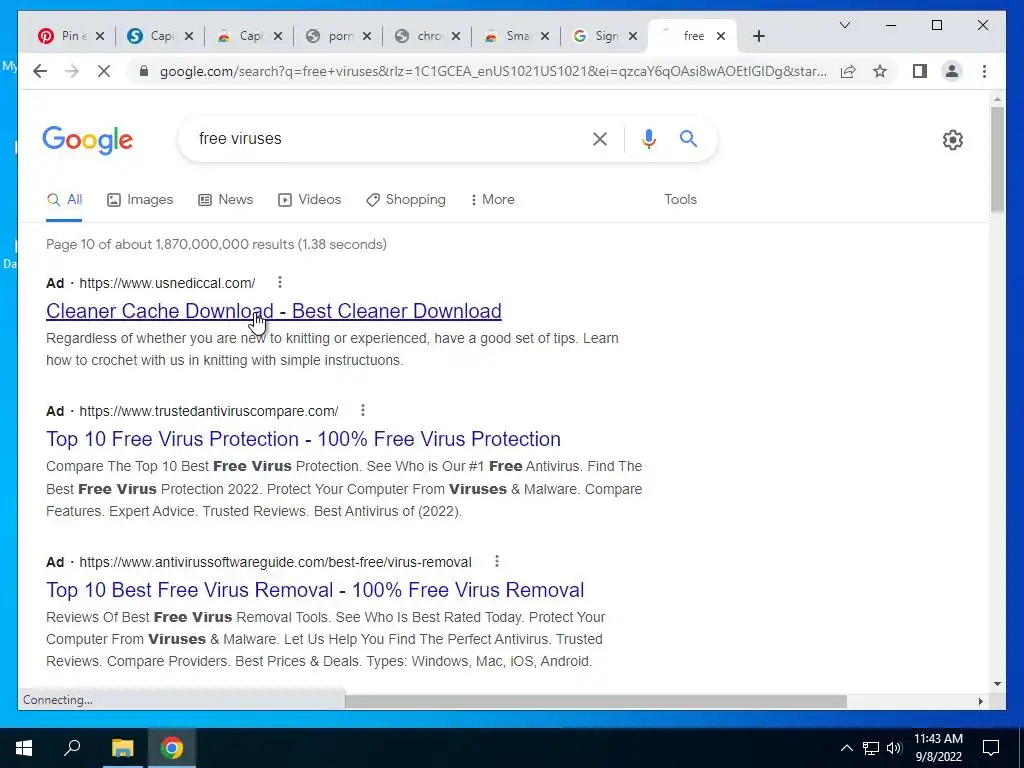
Task: Click the https://www.trustedantiviruscompare.com/ ad URL
Action: pos(209,411)
